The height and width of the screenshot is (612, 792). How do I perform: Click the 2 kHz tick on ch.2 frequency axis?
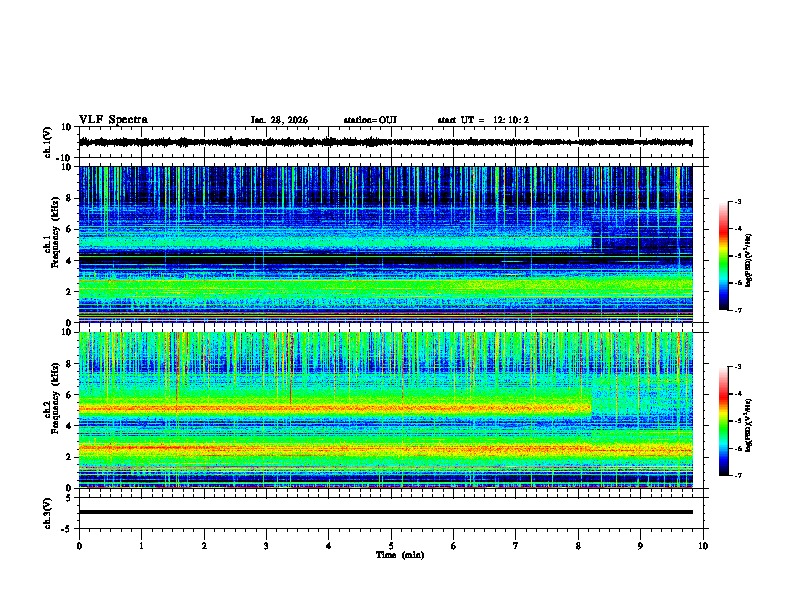point(69,457)
